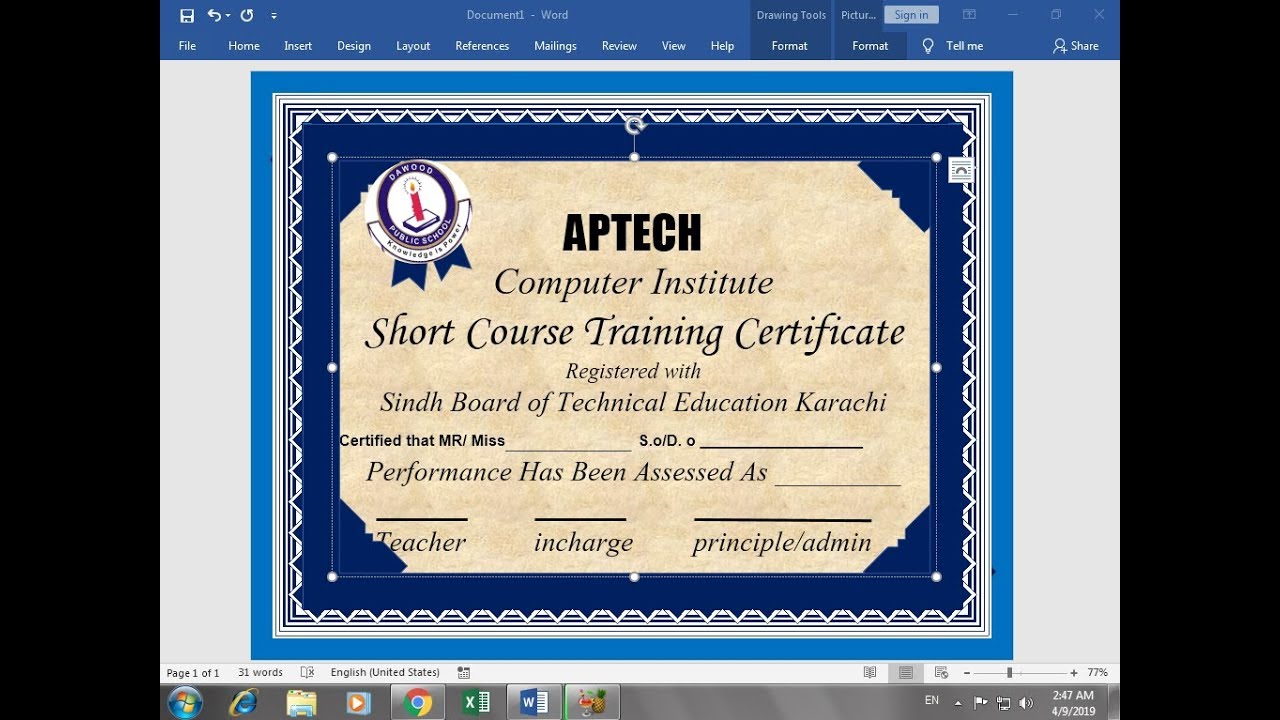
Task: Click the APTECH heading text
Action: point(632,233)
